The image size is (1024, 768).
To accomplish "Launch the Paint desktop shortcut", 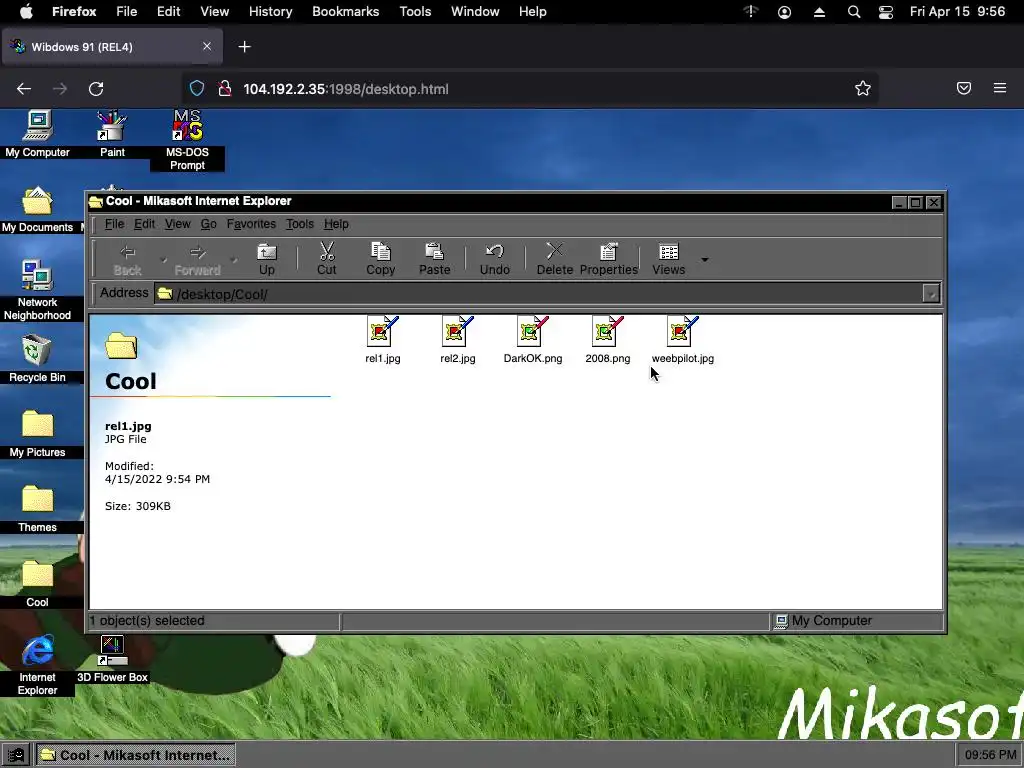I will [112, 134].
